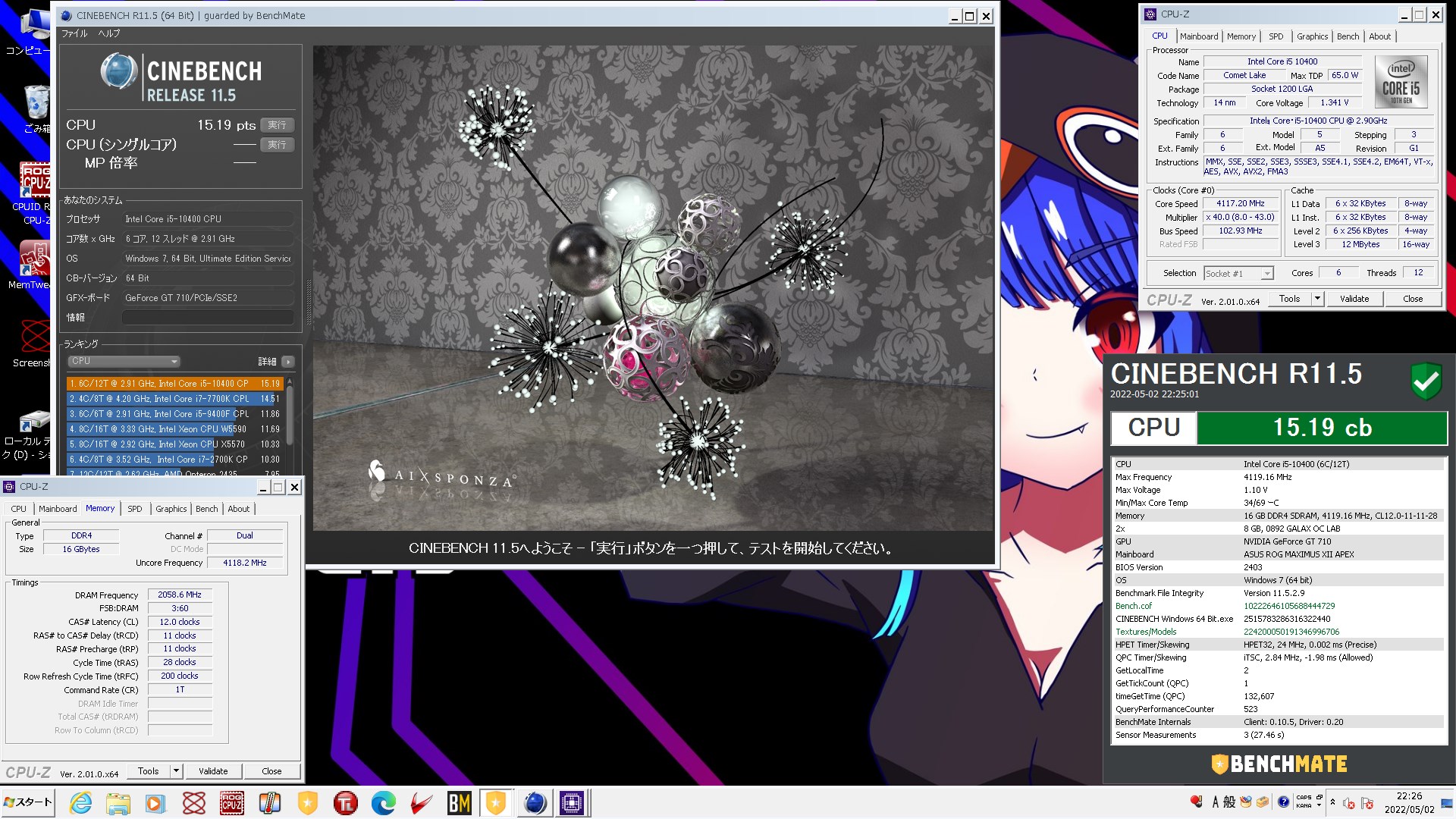Click the Bench.cof link in BenchMate

[x=1133, y=606]
